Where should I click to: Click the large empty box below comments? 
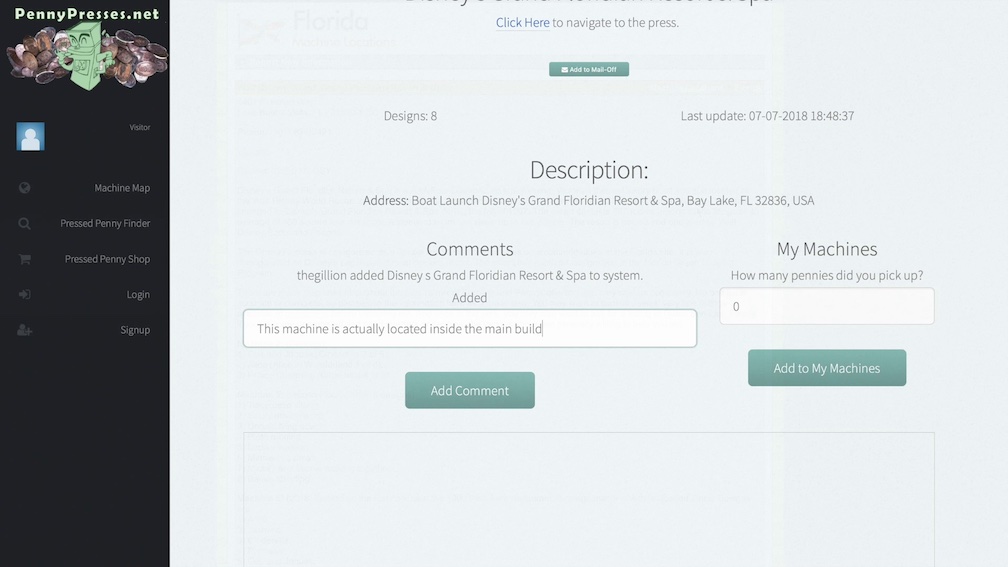588,498
